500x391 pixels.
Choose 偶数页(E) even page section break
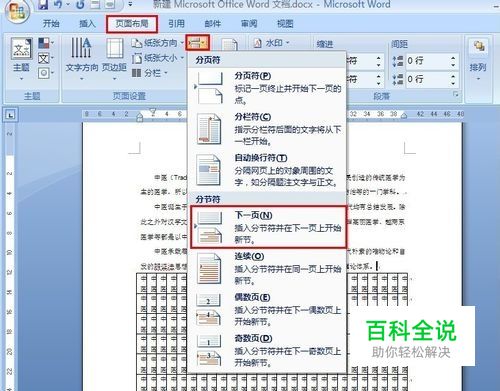click(267, 309)
